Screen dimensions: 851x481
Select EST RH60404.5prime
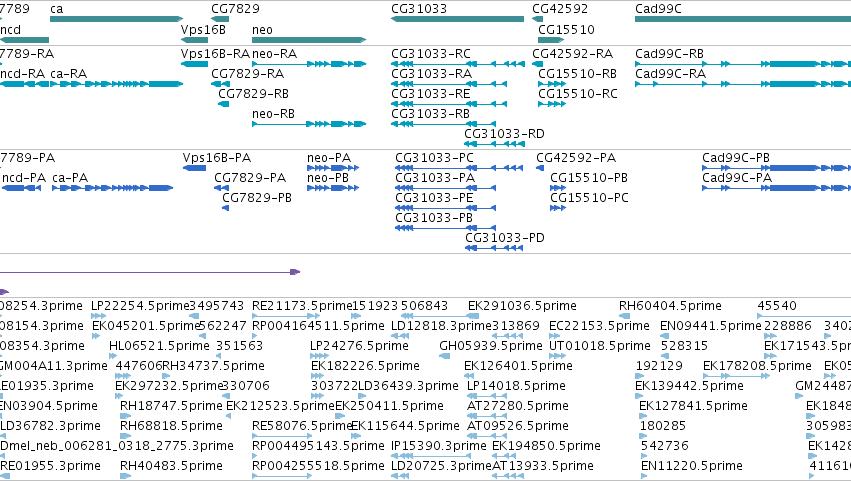pyautogui.click(x=625, y=316)
